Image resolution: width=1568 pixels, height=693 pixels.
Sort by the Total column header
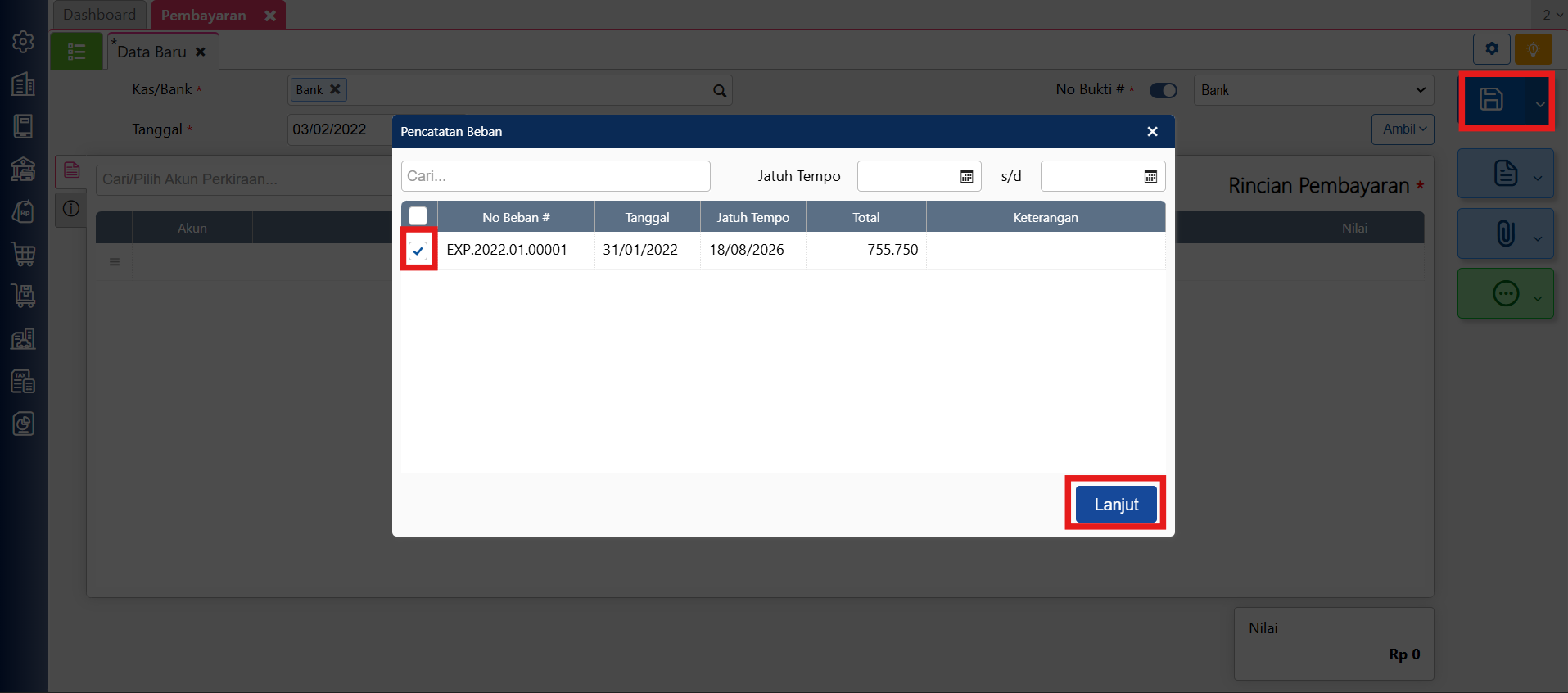[866, 217]
